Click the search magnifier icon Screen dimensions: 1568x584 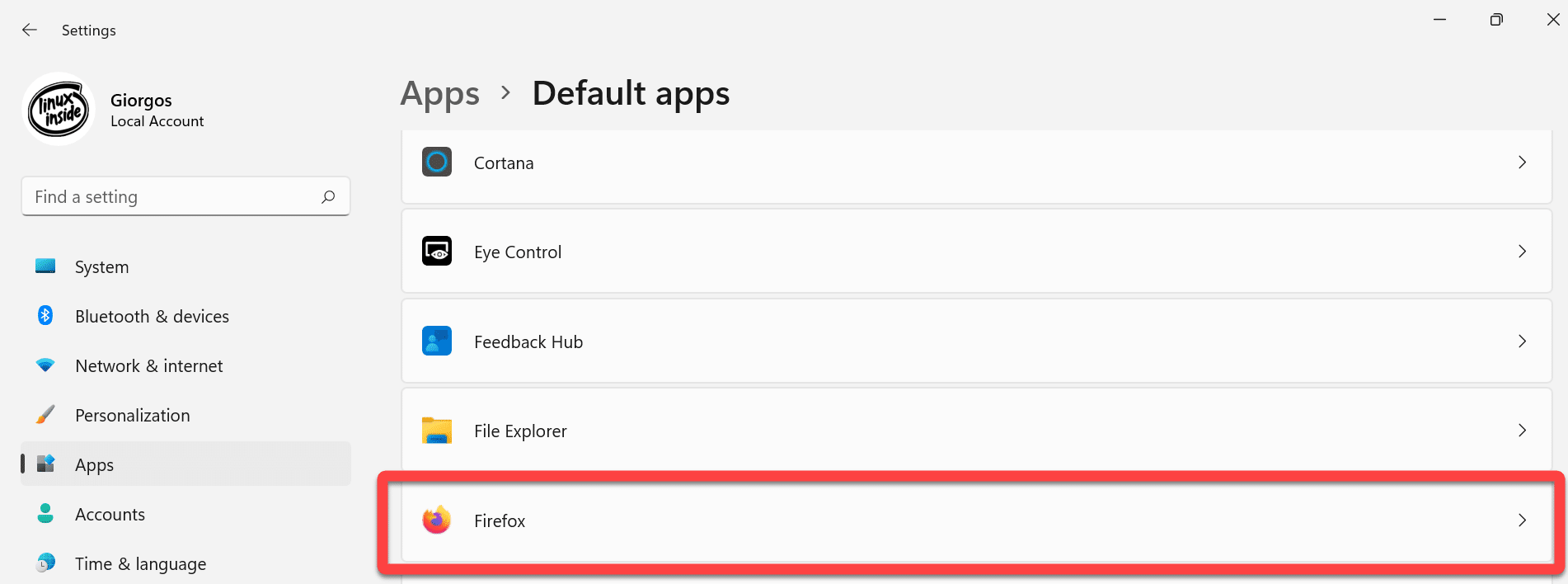pyautogui.click(x=328, y=196)
